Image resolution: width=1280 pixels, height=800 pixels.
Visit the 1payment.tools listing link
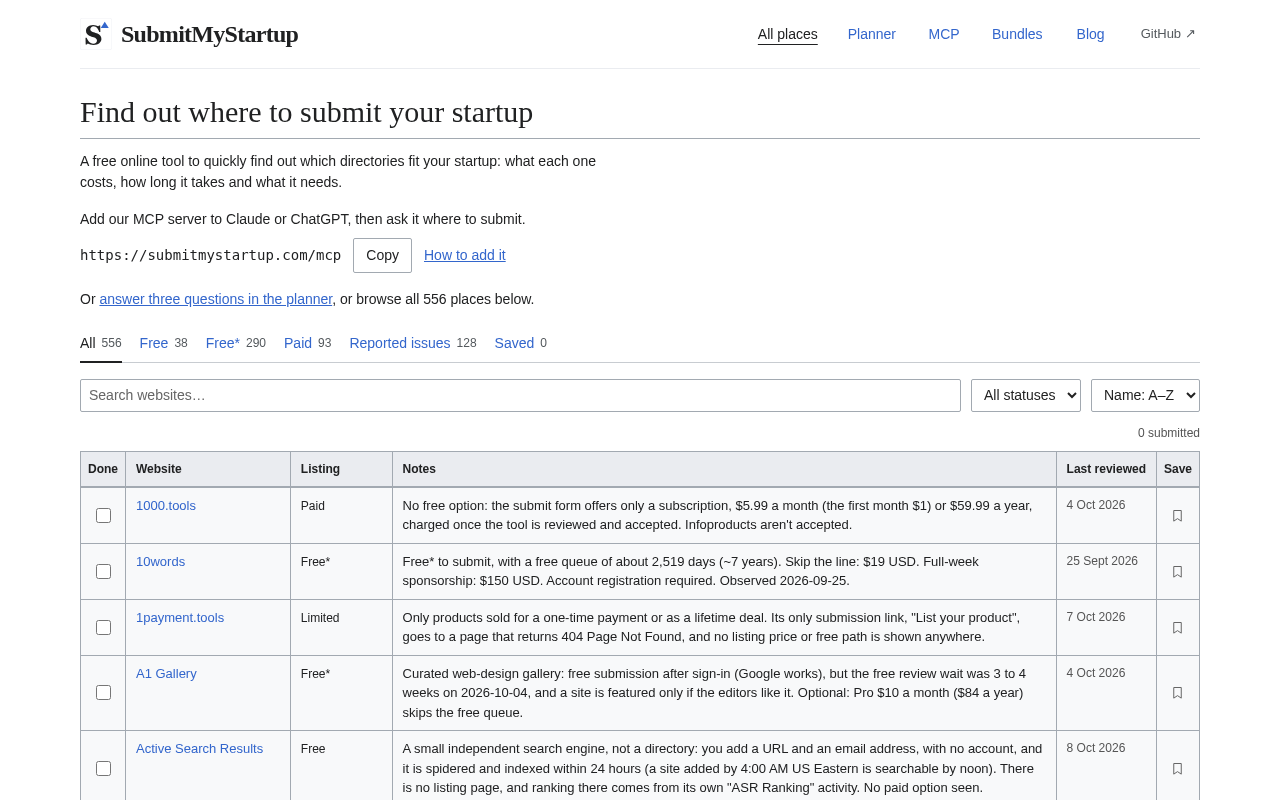point(180,618)
